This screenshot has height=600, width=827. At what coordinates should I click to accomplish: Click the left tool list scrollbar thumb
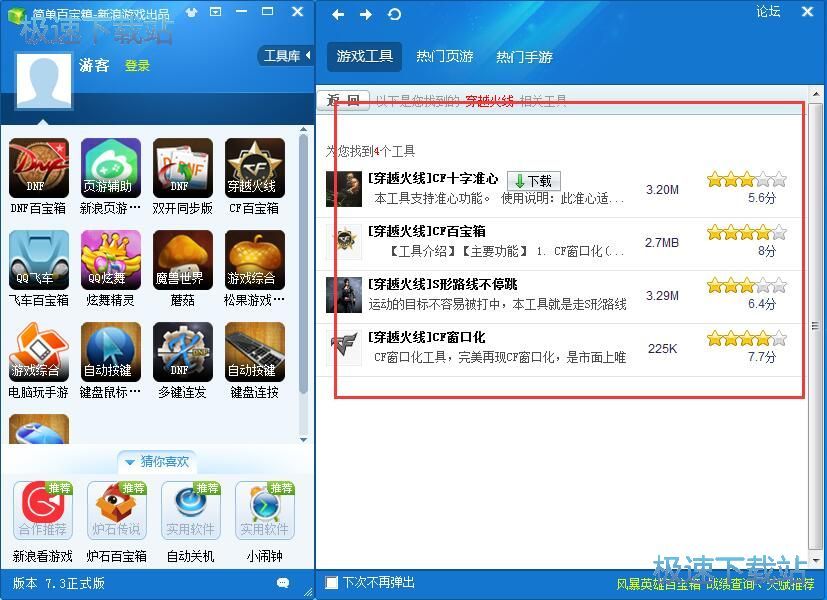[x=303, y=264]
